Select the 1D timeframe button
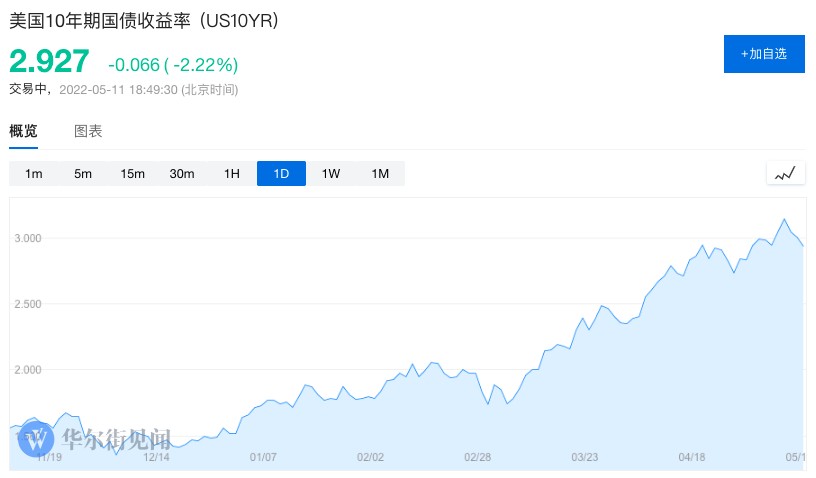Image resolution: width=816 pixels, height=478 pixels. click(x=281, y=174)
